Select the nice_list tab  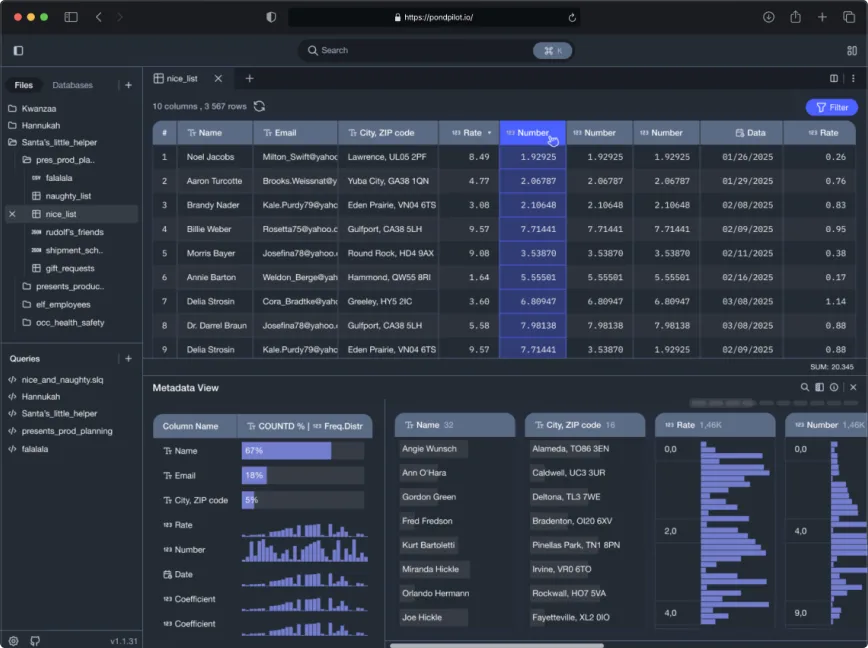(182, 79)
